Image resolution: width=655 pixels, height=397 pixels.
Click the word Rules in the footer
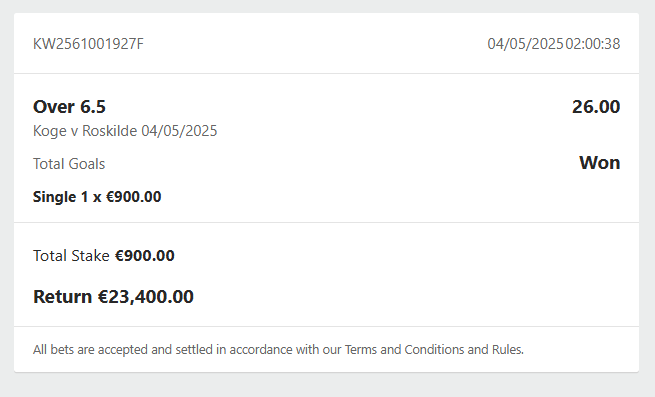(507, 349)
